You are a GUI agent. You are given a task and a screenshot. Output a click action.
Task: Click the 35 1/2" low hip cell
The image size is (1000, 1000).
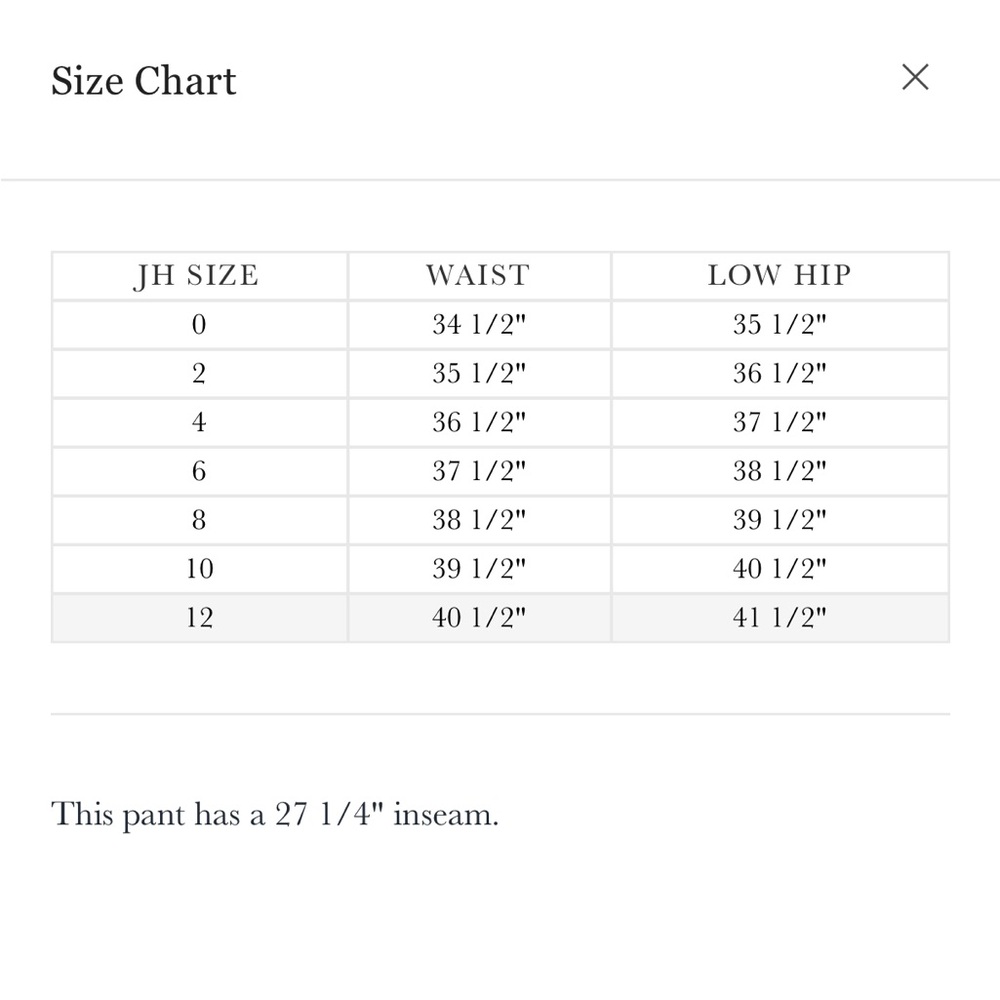click(779, 325)
